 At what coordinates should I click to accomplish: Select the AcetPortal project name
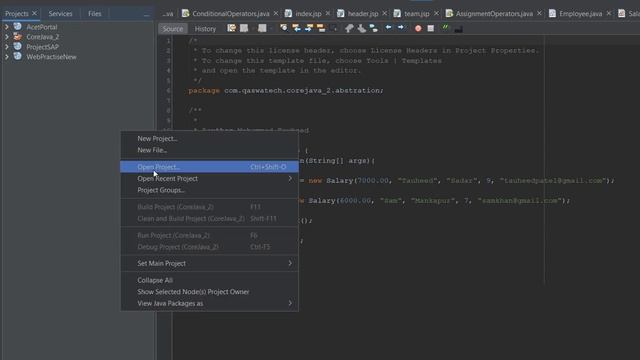click(x=42, y=27)
